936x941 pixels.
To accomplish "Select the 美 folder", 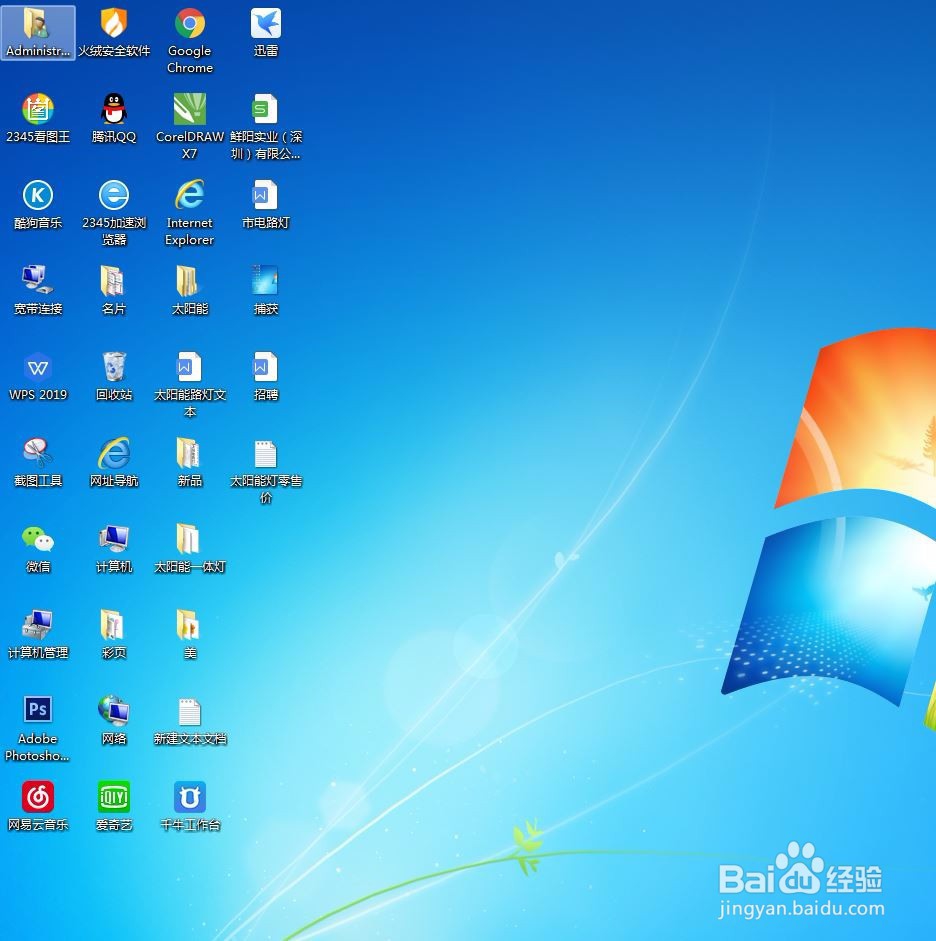I will pyautogui.click(x=190, y=634).
